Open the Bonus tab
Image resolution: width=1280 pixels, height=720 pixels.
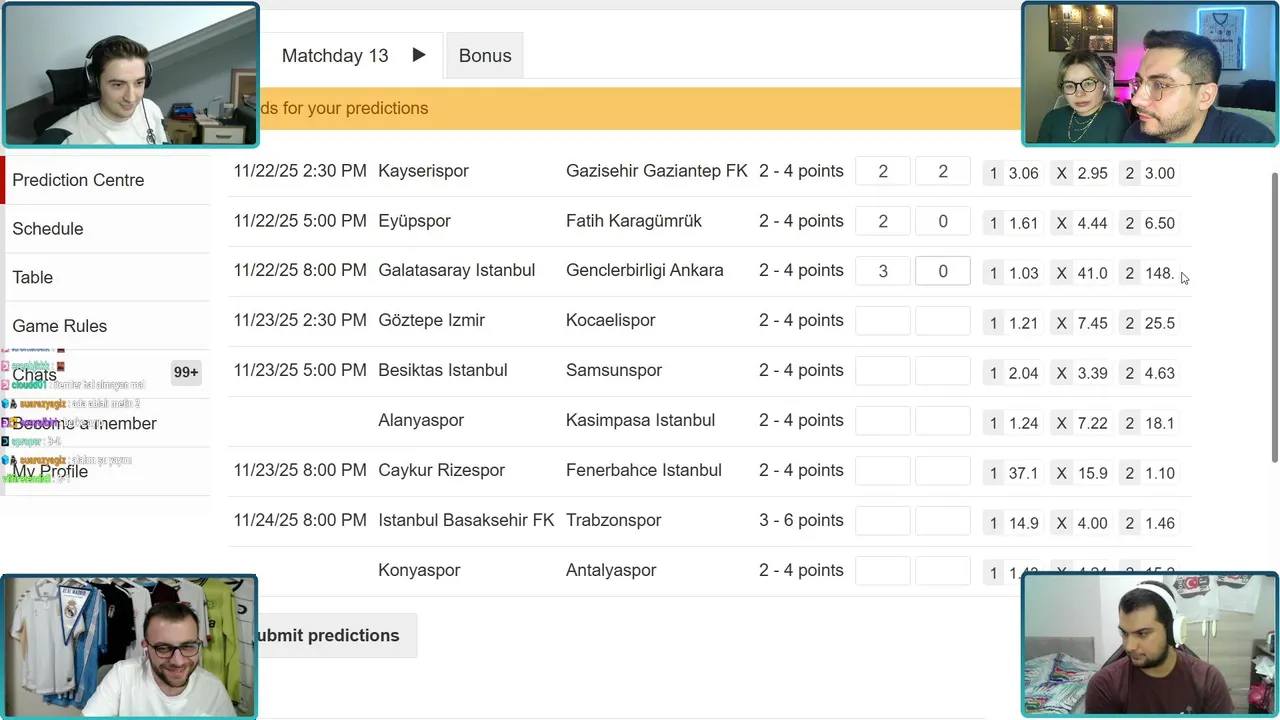pos(485,56)
